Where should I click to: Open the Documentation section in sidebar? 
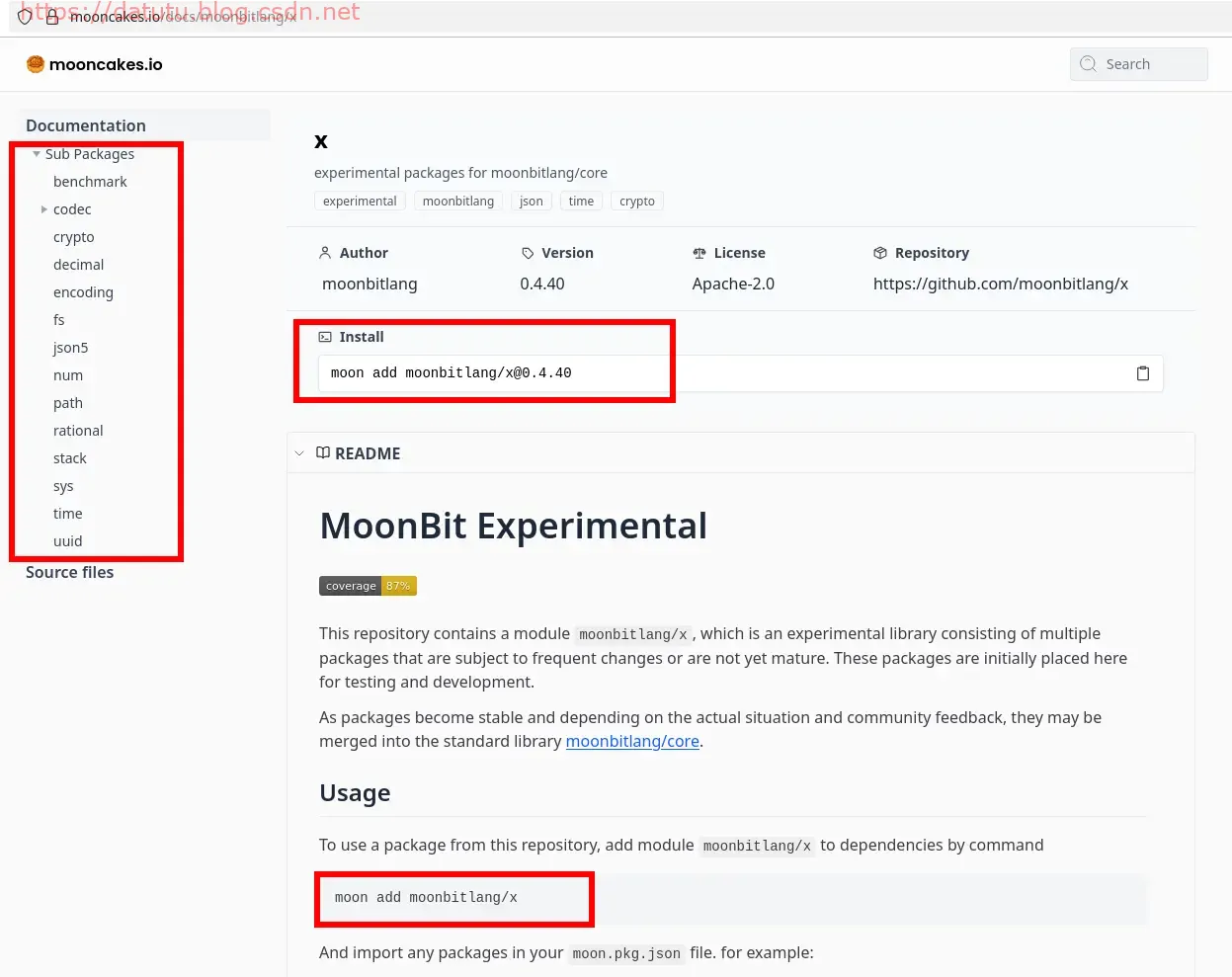[86, 125]
